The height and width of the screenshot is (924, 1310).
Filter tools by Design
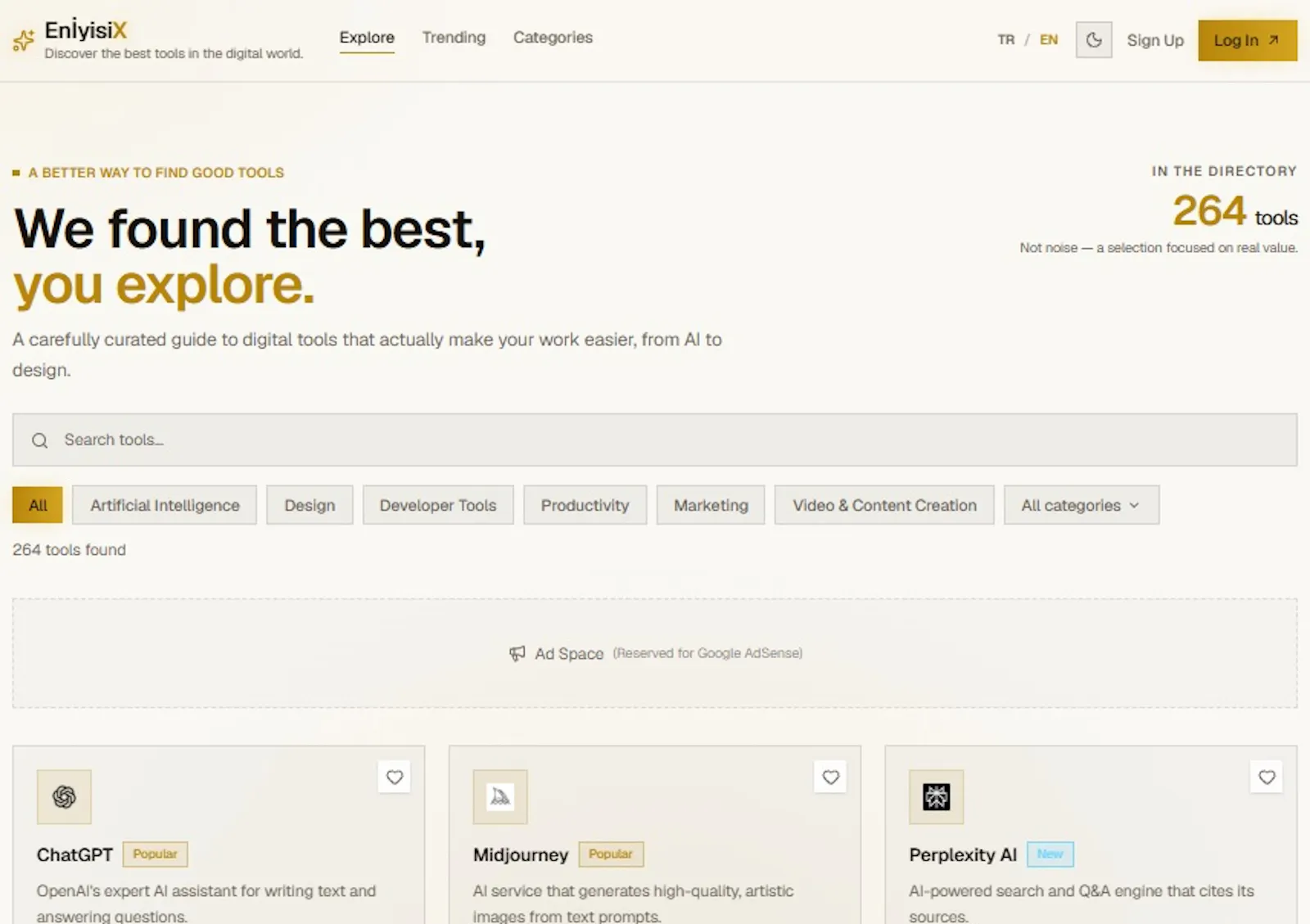point(309,505)
